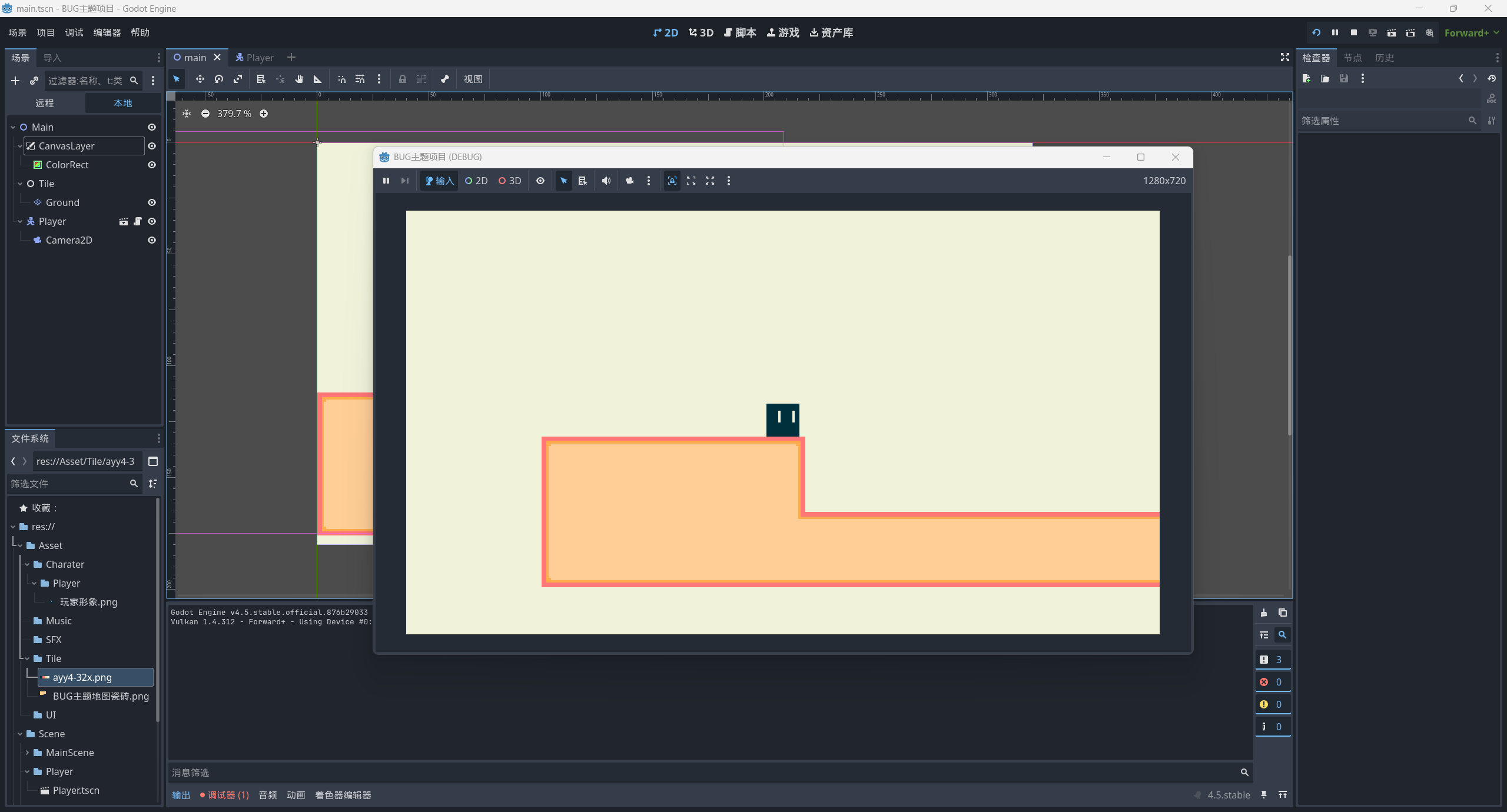Select the Move mode tool in the 2D toolbar
The height and width of the screenshot is (812, 1507).
(200, 79)
